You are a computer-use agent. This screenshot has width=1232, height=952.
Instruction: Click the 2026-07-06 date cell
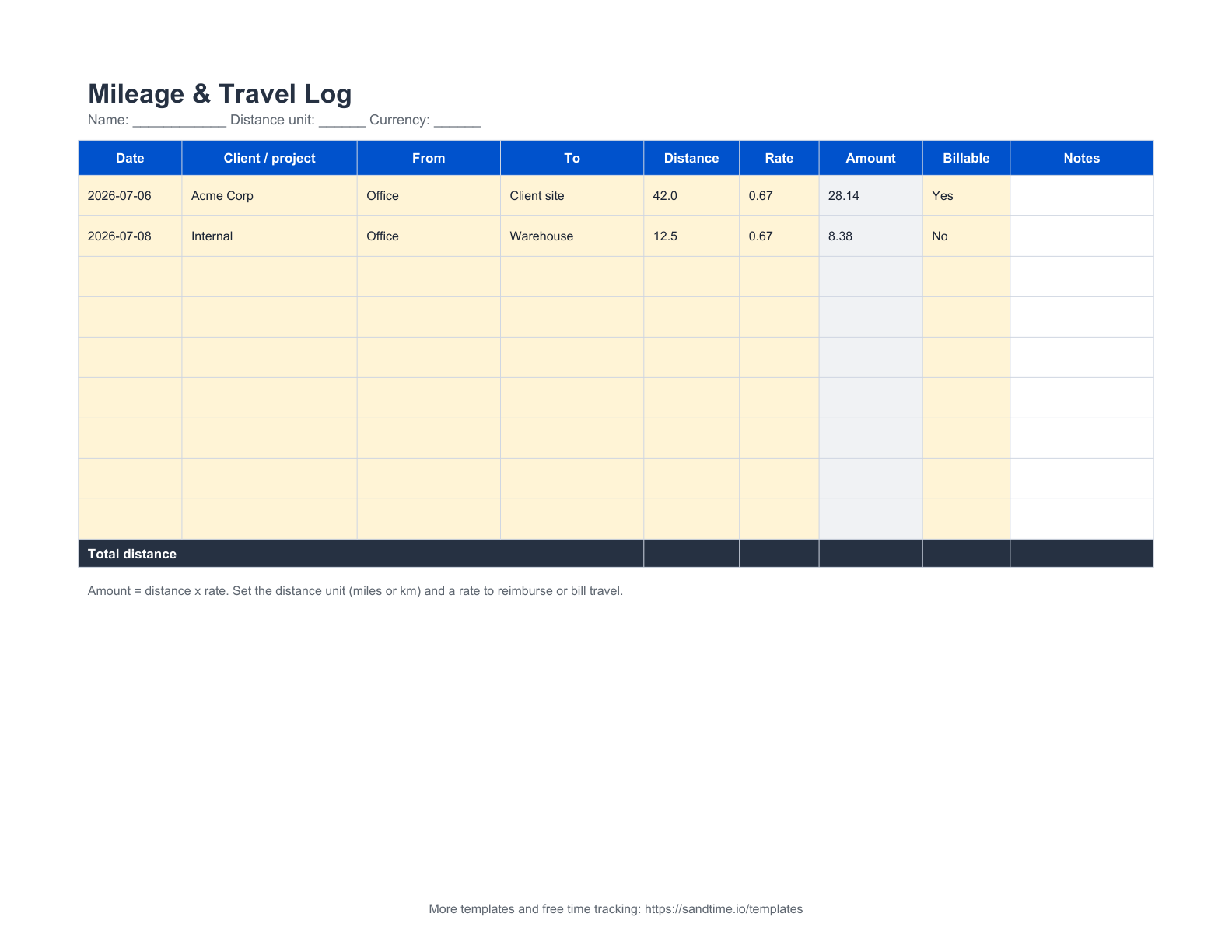(130, 196)
